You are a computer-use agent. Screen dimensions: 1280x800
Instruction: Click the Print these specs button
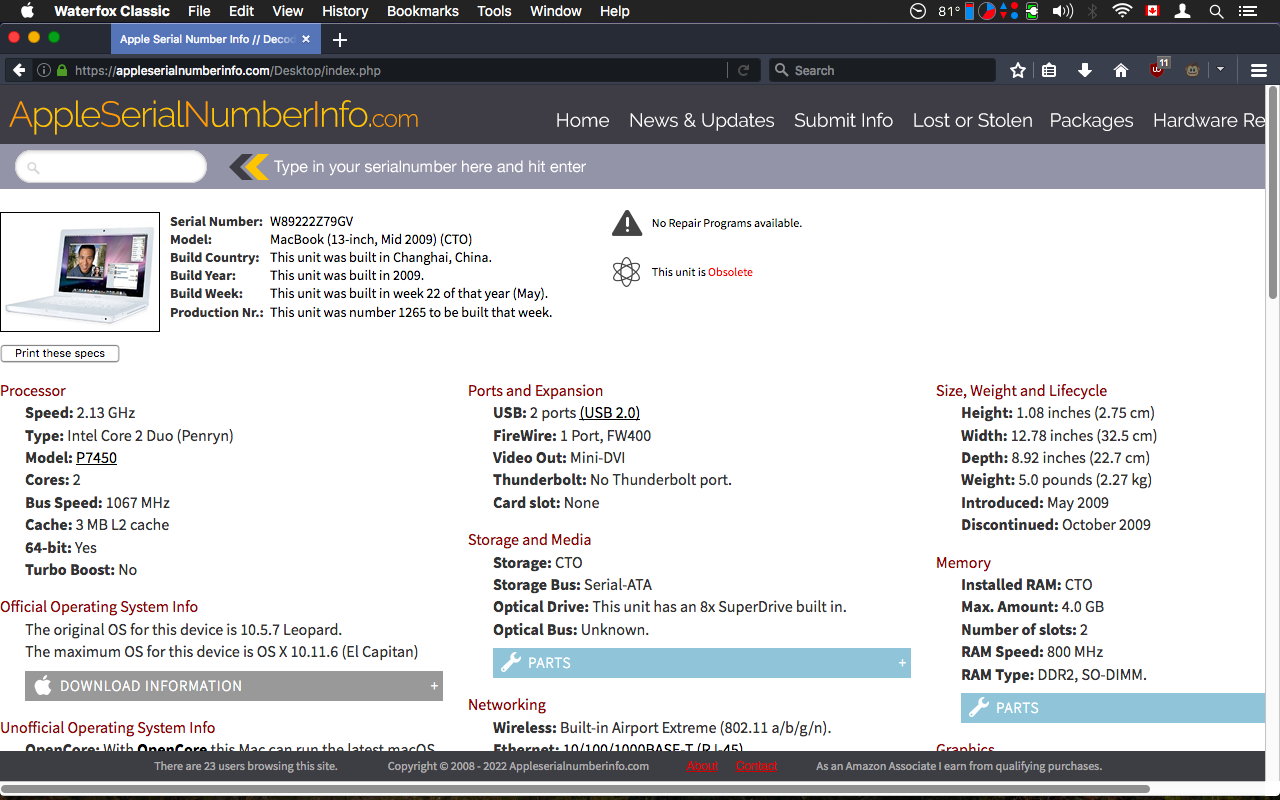click(60, 353)
